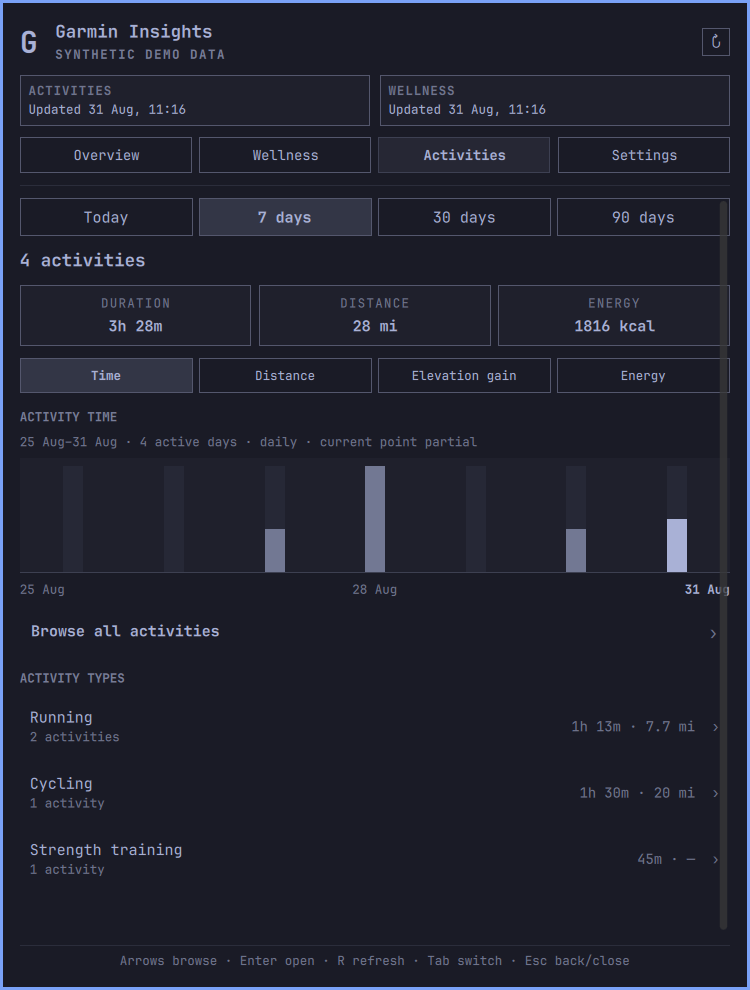Click the Browse all activities chevron

pos(713,633)
